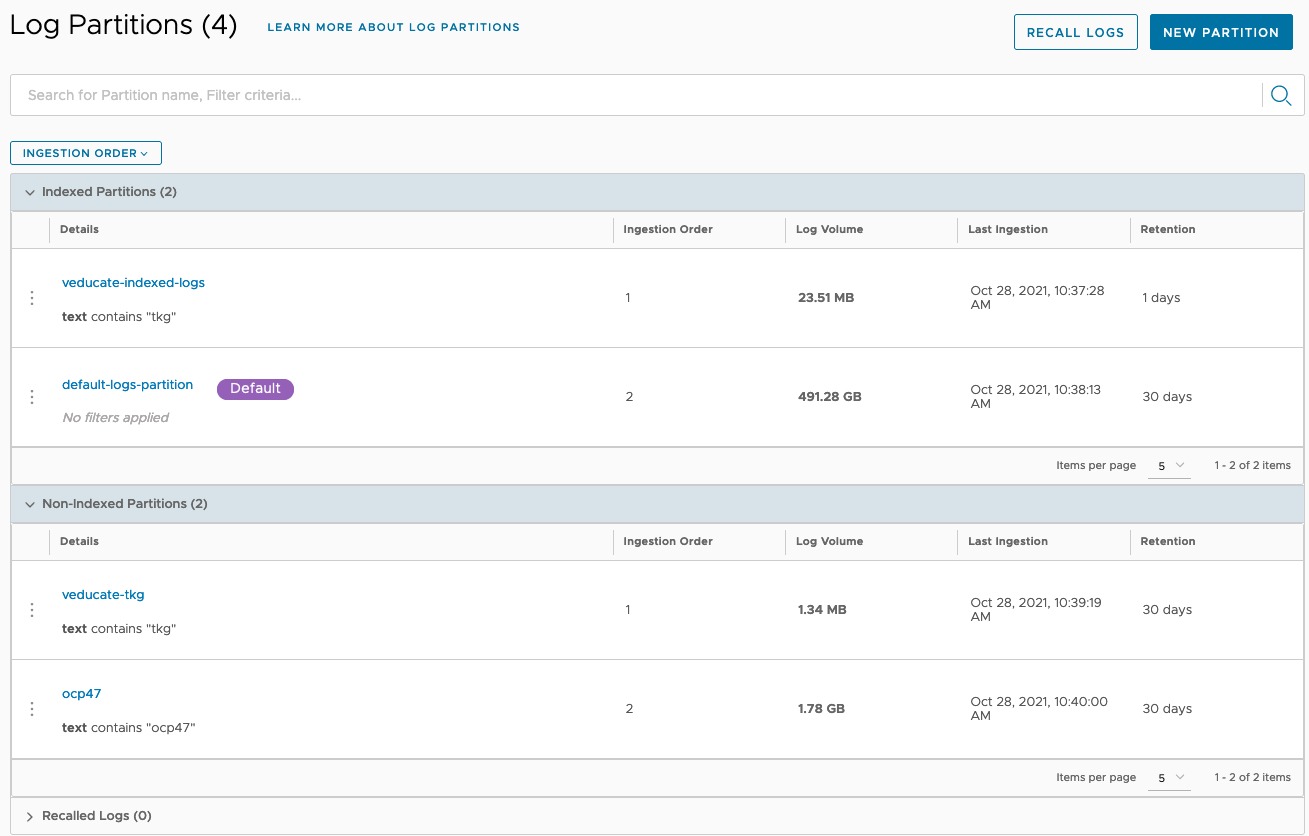This screenshot has width=1309, height=836.
Task: Select the 1.78 GB log volume value
Action: tap(821, 709)
